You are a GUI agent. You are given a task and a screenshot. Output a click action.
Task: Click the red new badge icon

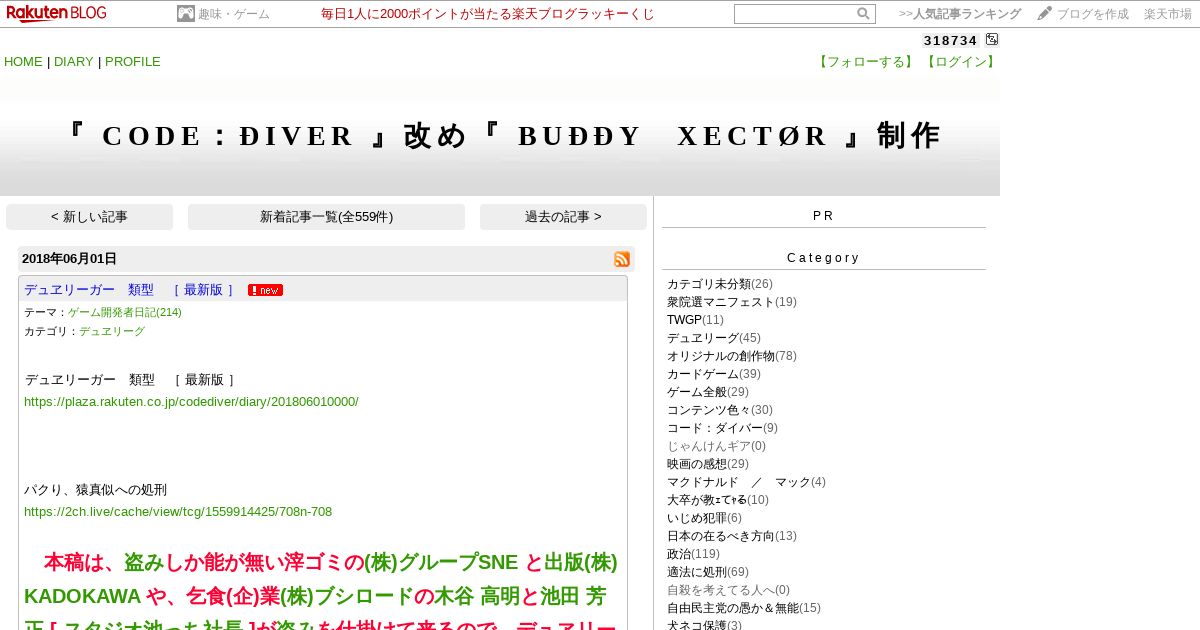pyautogui.click(x=265, y=290)
